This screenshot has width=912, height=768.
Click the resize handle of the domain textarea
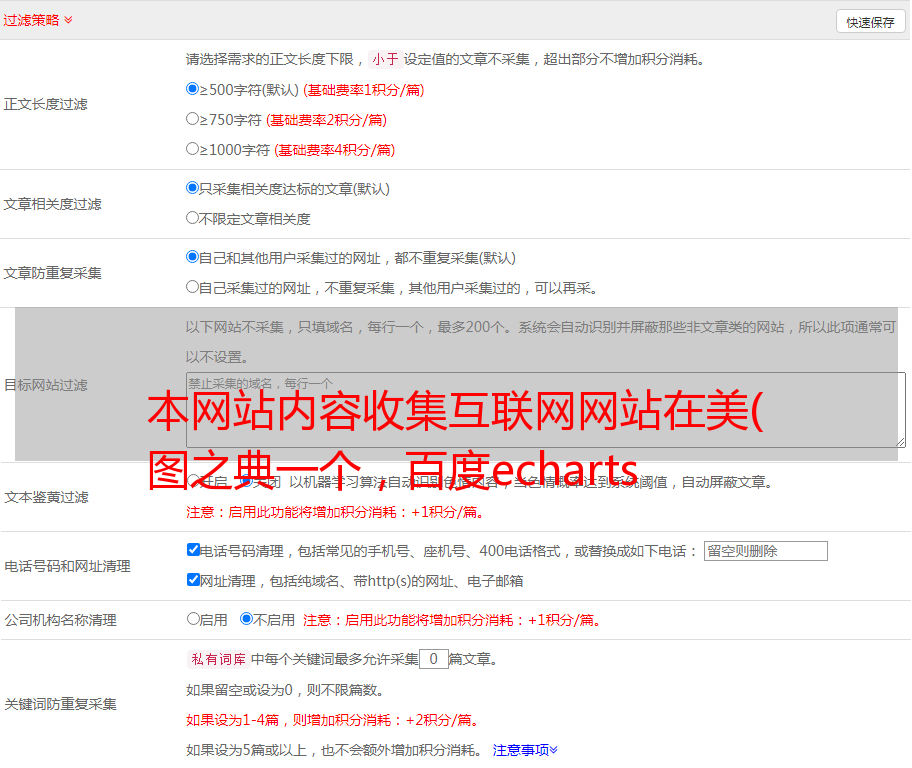pyautogui.click(x=900, y=442)
